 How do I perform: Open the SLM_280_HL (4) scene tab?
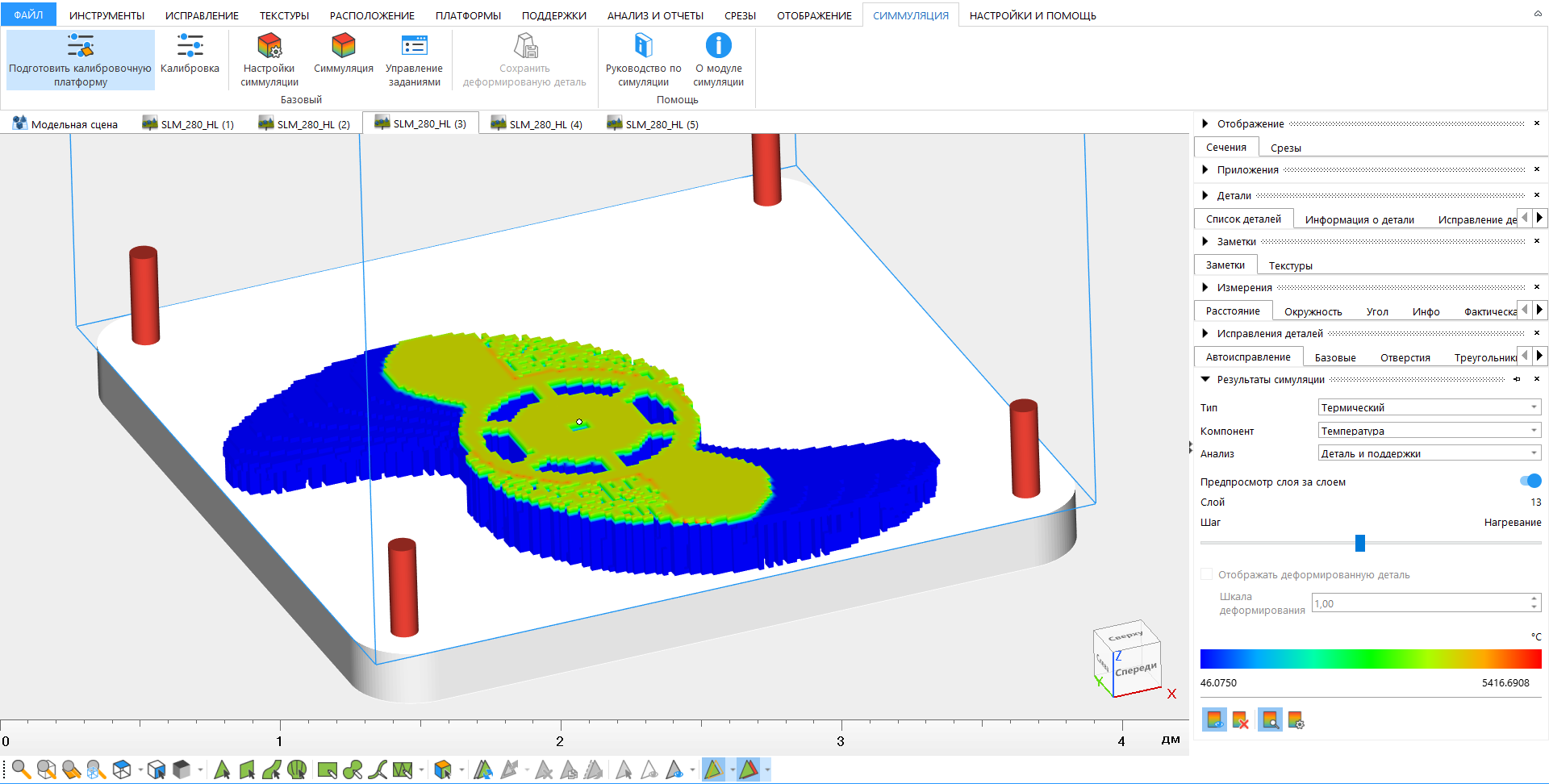pos(537,123)
